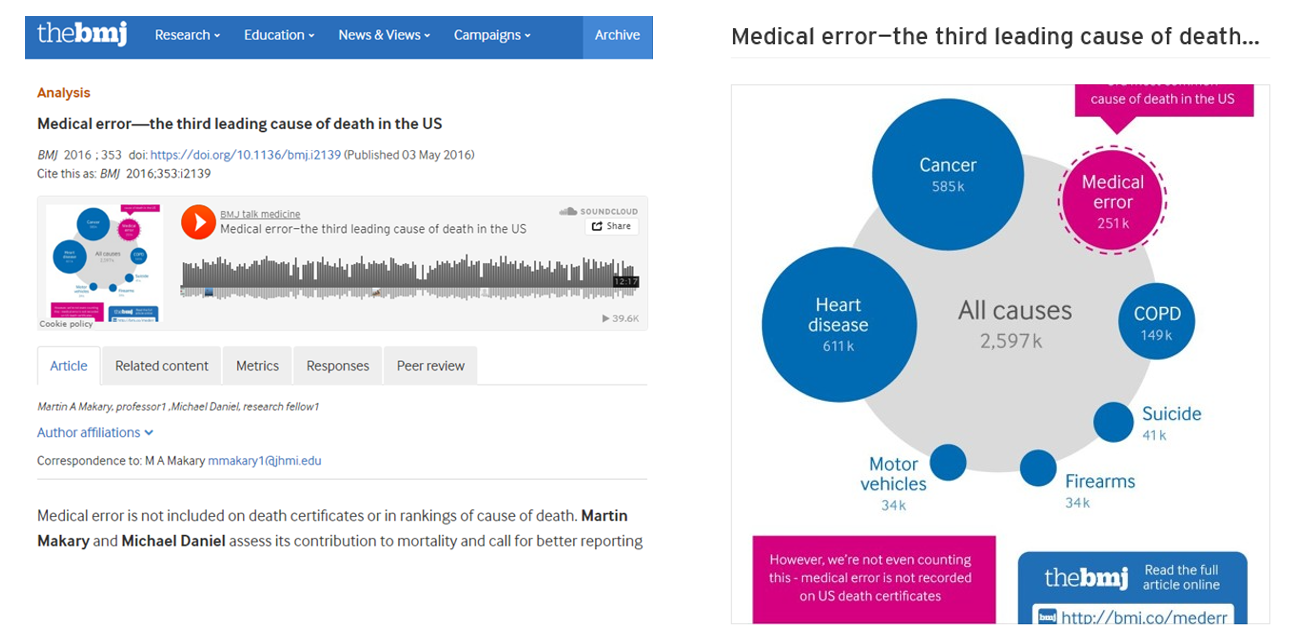Screen dimensions: 1292x638
Task: Open the Responses tab
Action: [338, 366]
